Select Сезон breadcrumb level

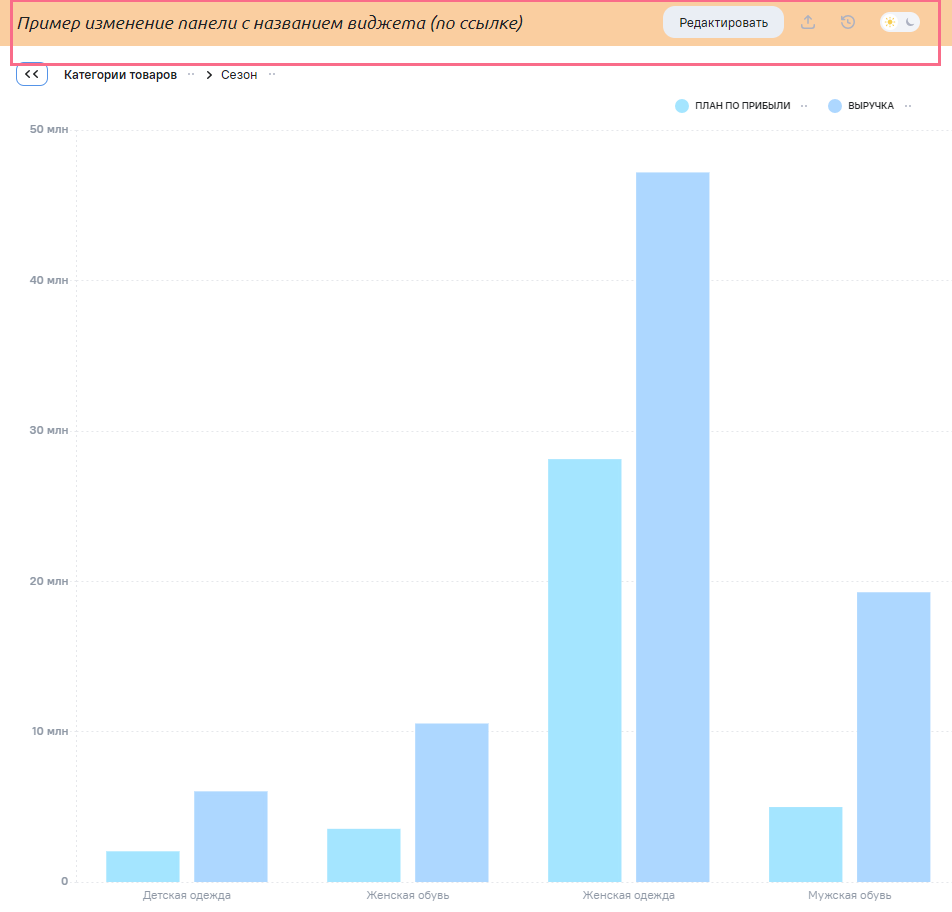point(239,75)
